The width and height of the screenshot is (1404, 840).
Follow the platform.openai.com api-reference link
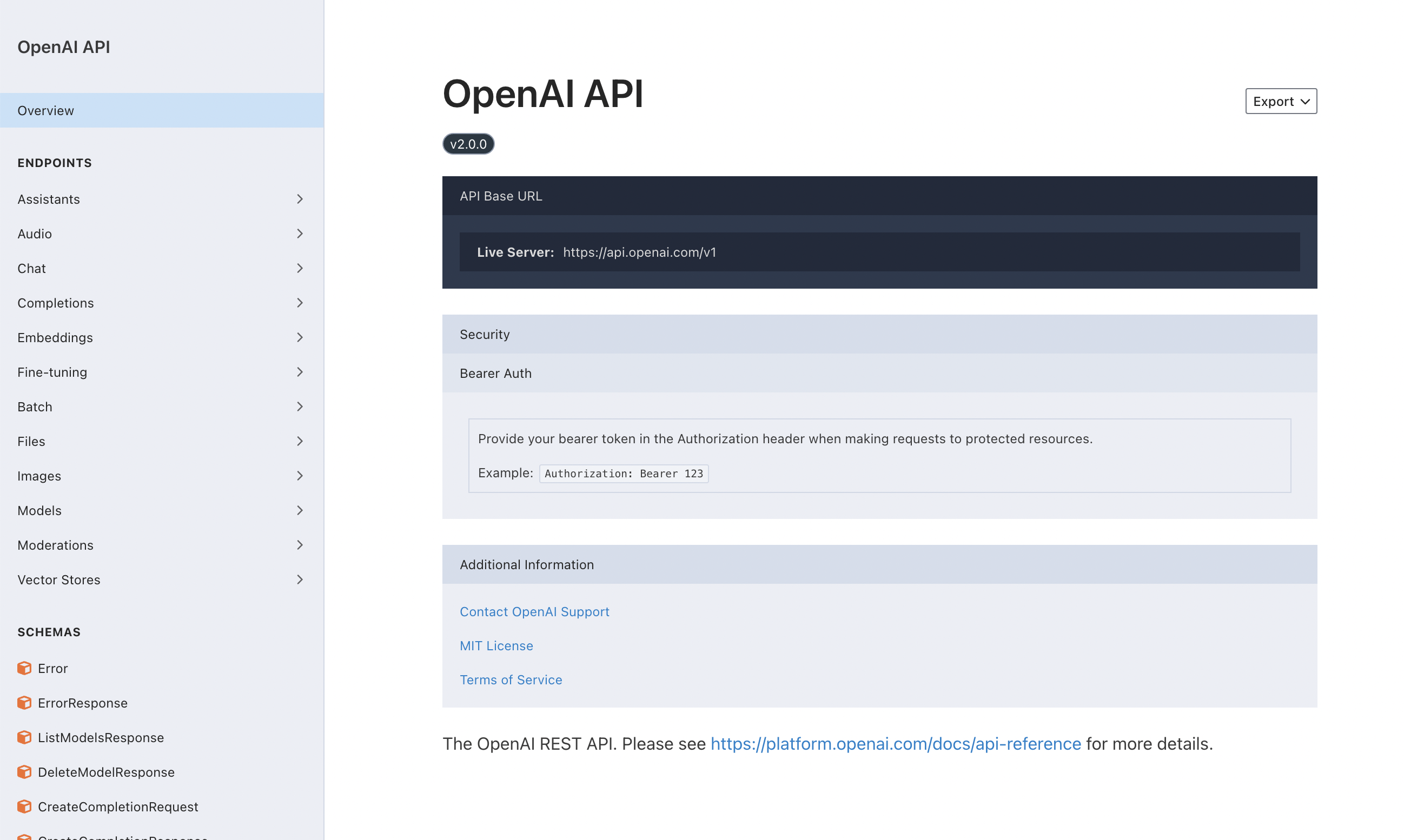[896, 743]
